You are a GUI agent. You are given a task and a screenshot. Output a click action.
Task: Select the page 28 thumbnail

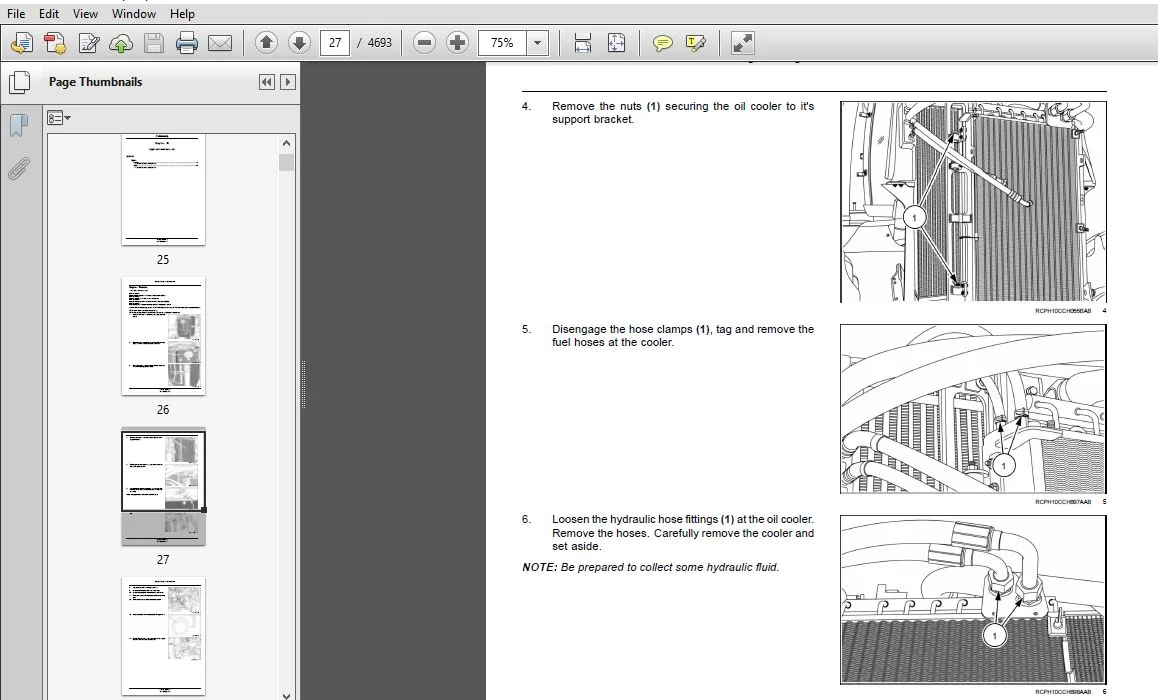point(163,636)
